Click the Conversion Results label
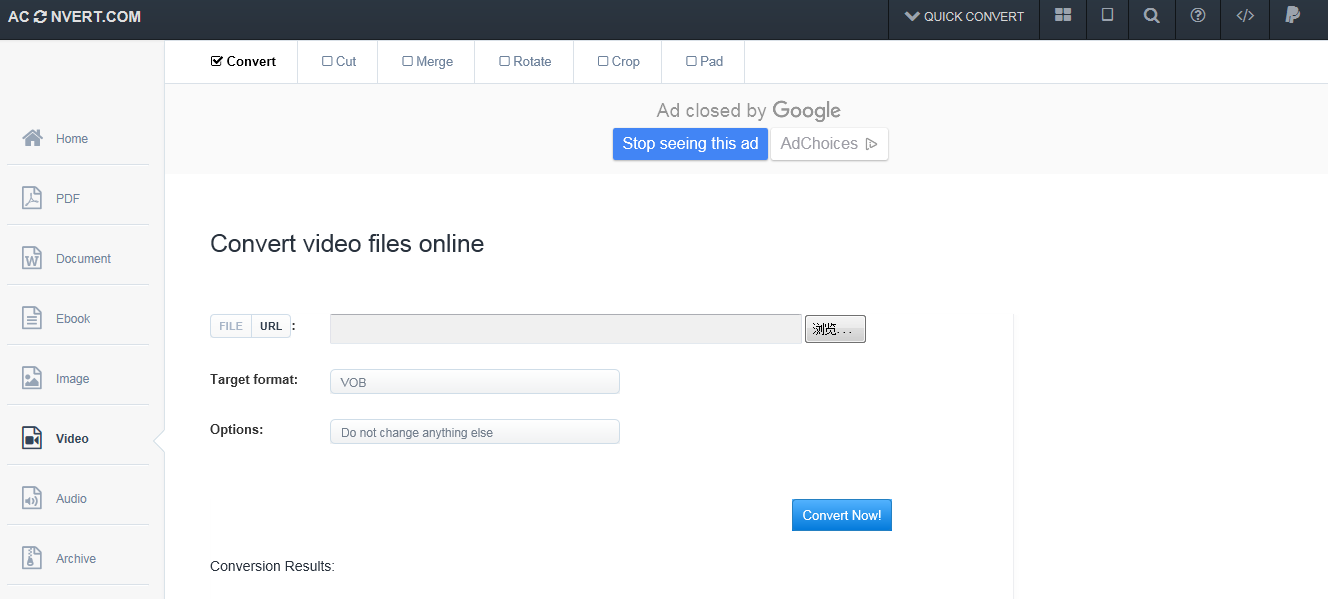 (x=272, y=566)
